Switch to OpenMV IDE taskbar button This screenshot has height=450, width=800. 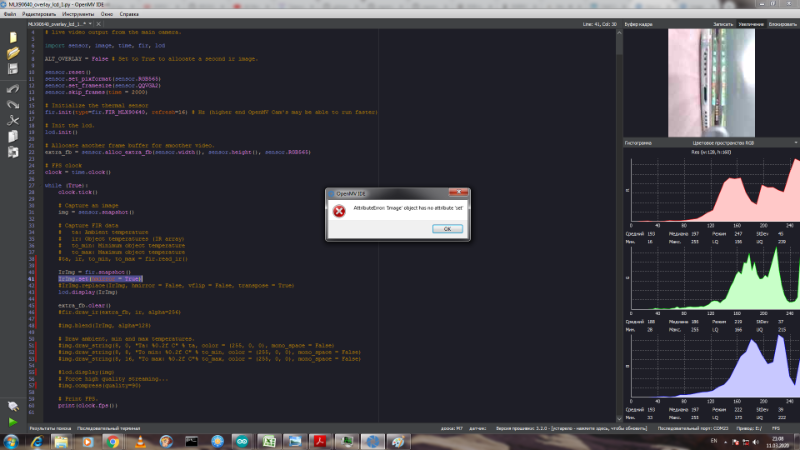click(x=372, y=442)
